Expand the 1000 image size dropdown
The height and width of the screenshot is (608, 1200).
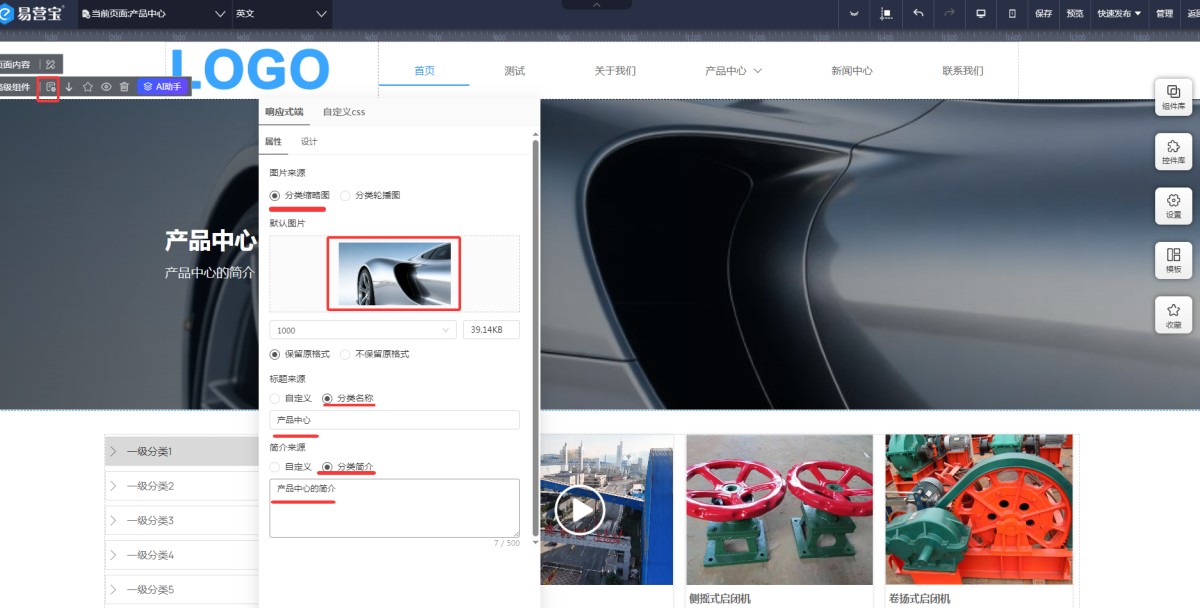(362, 330)
